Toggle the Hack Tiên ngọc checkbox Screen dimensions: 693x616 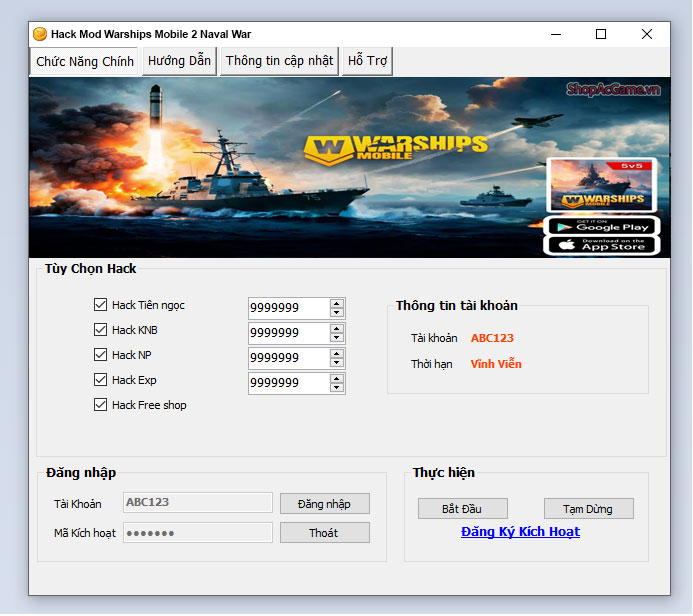[100, 304]
